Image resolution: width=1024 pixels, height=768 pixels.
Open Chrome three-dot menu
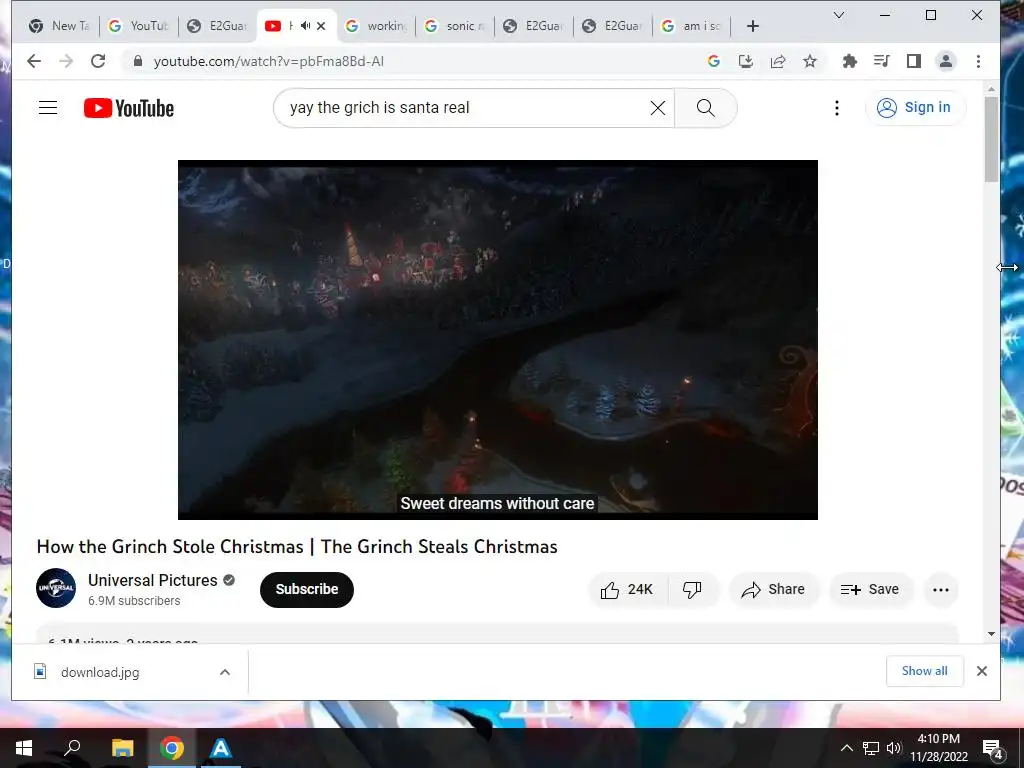[978, 61]
